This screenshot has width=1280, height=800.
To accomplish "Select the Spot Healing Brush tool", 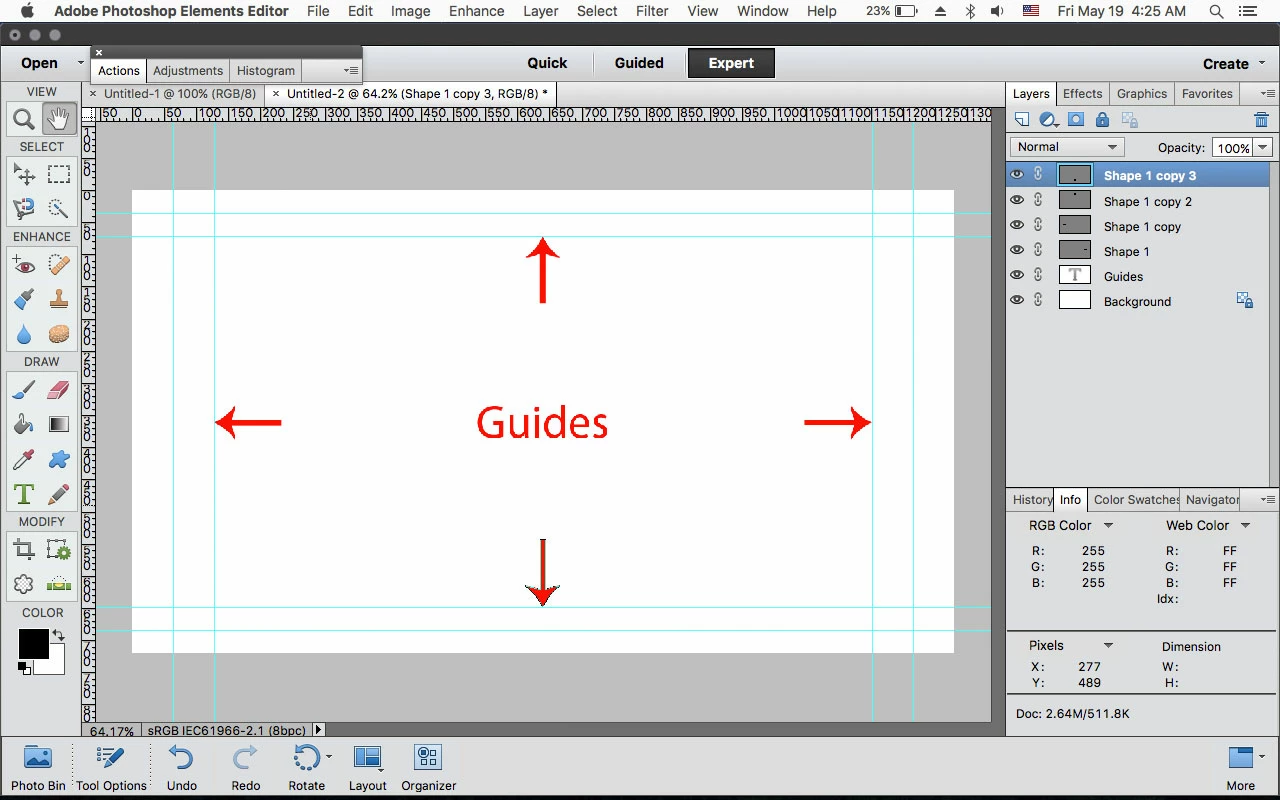I will click(x=59, y=265).
